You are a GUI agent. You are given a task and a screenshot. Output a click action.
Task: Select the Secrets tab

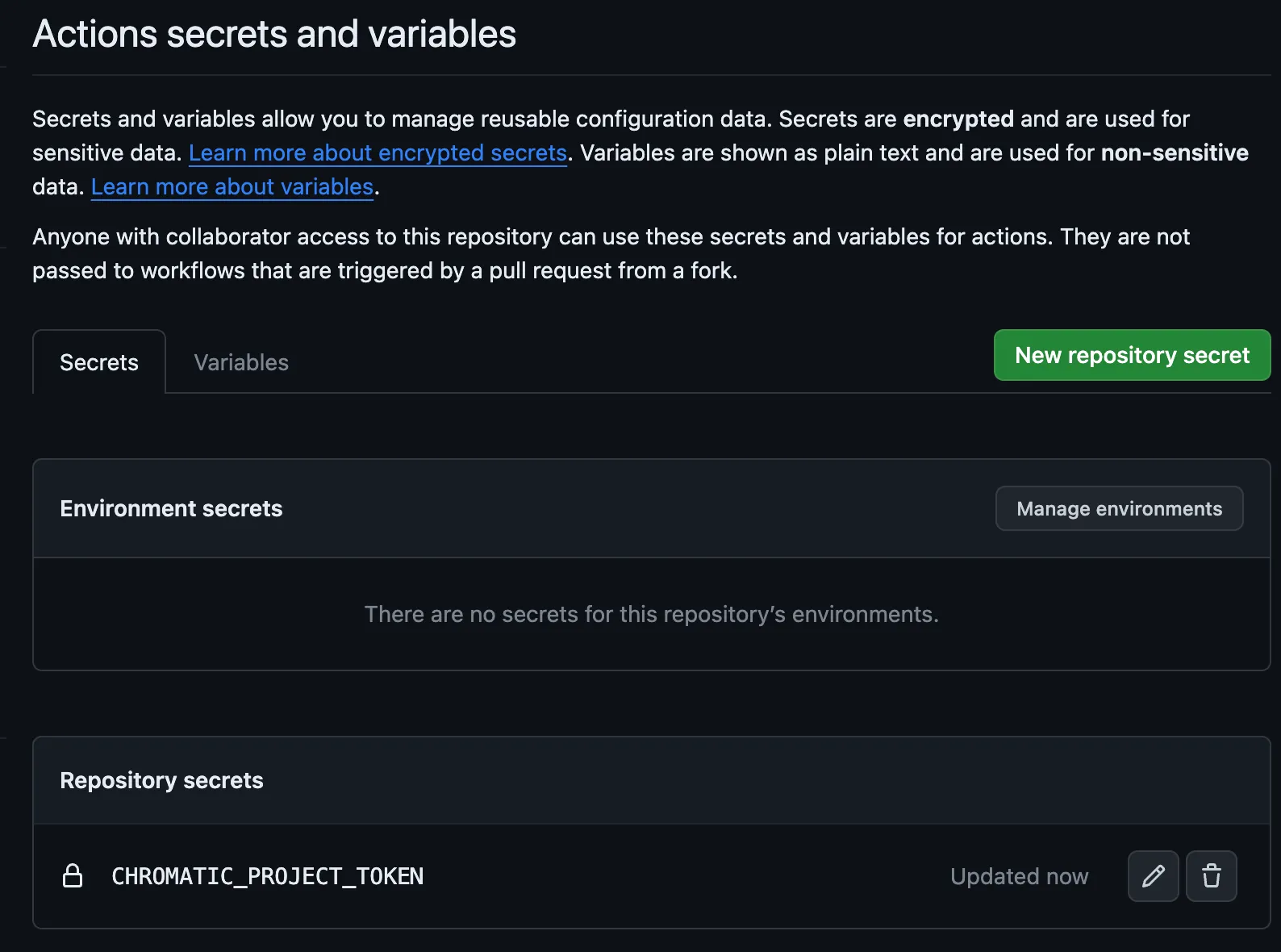[x=99, y=363]
